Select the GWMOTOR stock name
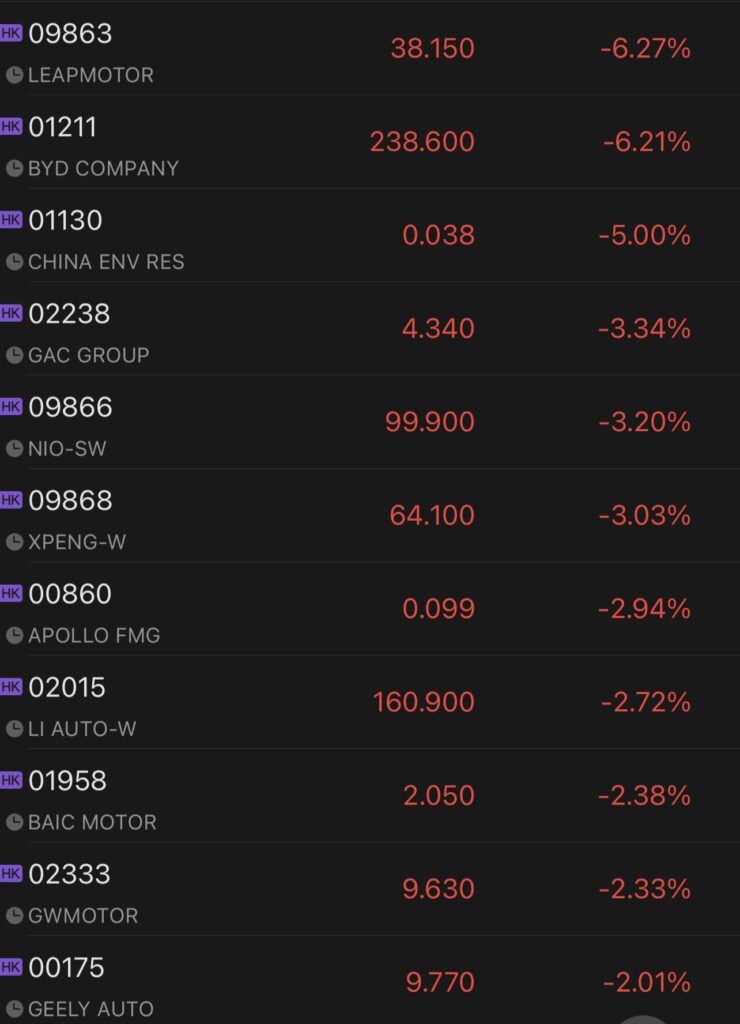 pyautogui.click(x=83, y=916)
